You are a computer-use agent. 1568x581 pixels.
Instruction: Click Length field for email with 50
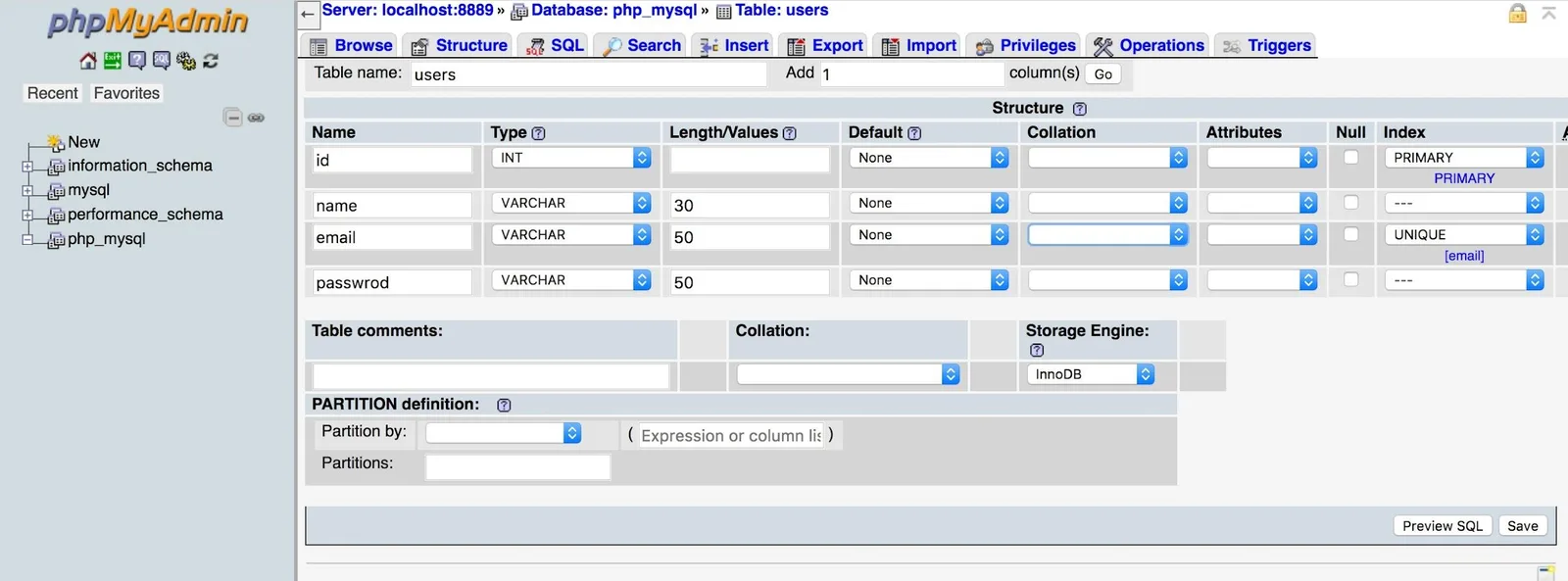750,237
